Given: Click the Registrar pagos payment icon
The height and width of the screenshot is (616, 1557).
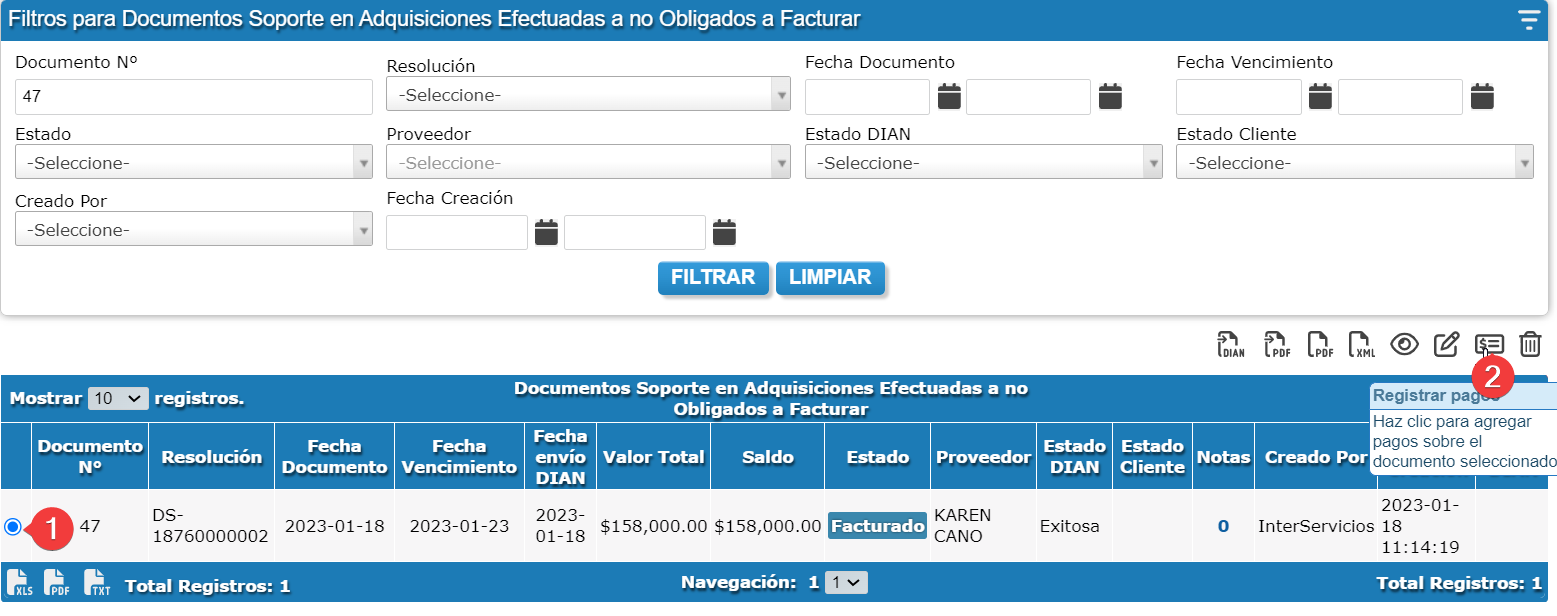Looking at the screenshot, I should coord(1489,345).
